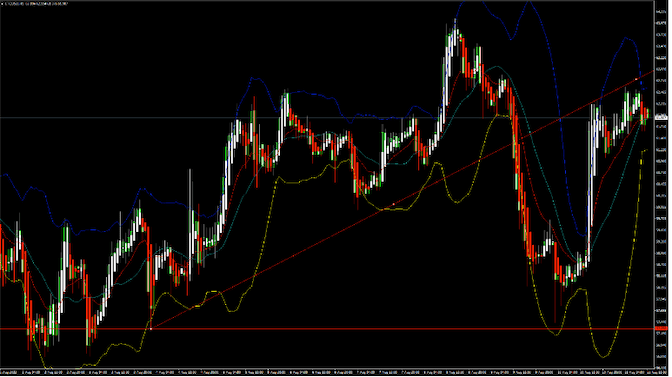Click the highlighted current price label on the price scale
The height and width of the screenshot is (377, 672).
(661, 117)
